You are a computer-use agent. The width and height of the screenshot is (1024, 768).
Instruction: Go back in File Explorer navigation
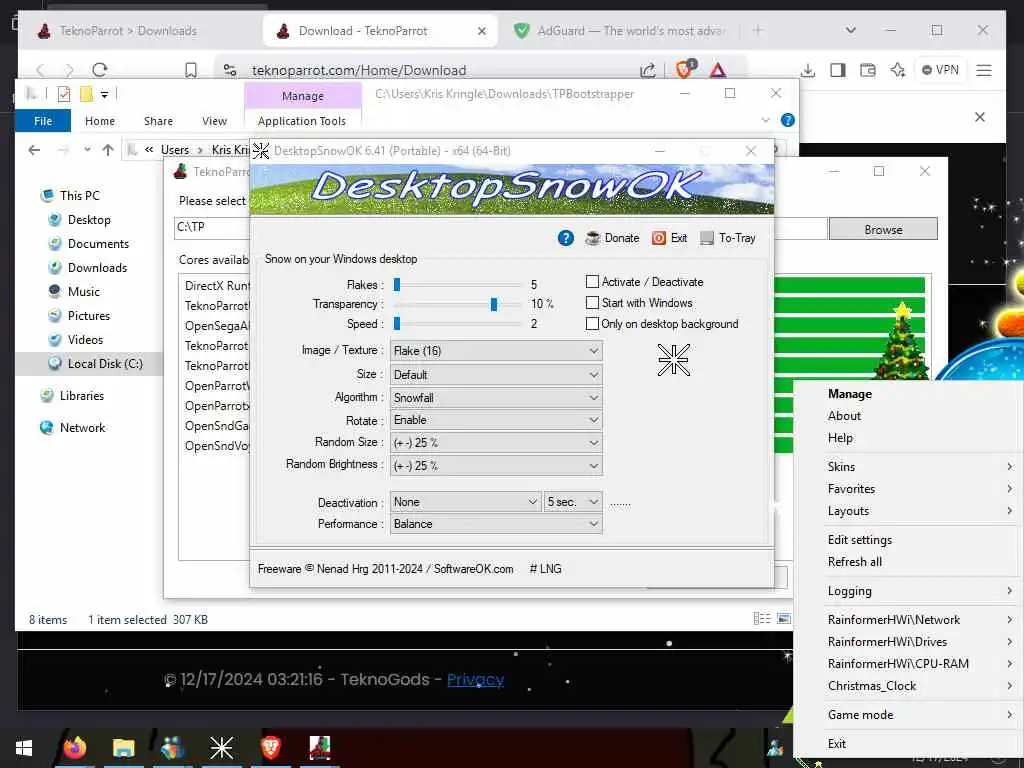tap(35, 150)
